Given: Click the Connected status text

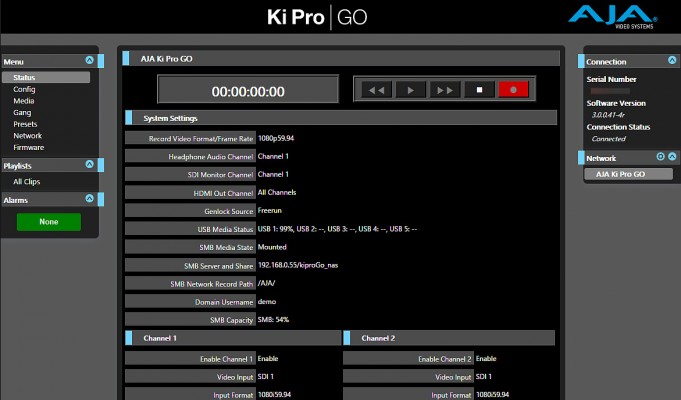Looking at the screenshot, I should [x=608, y=139].
